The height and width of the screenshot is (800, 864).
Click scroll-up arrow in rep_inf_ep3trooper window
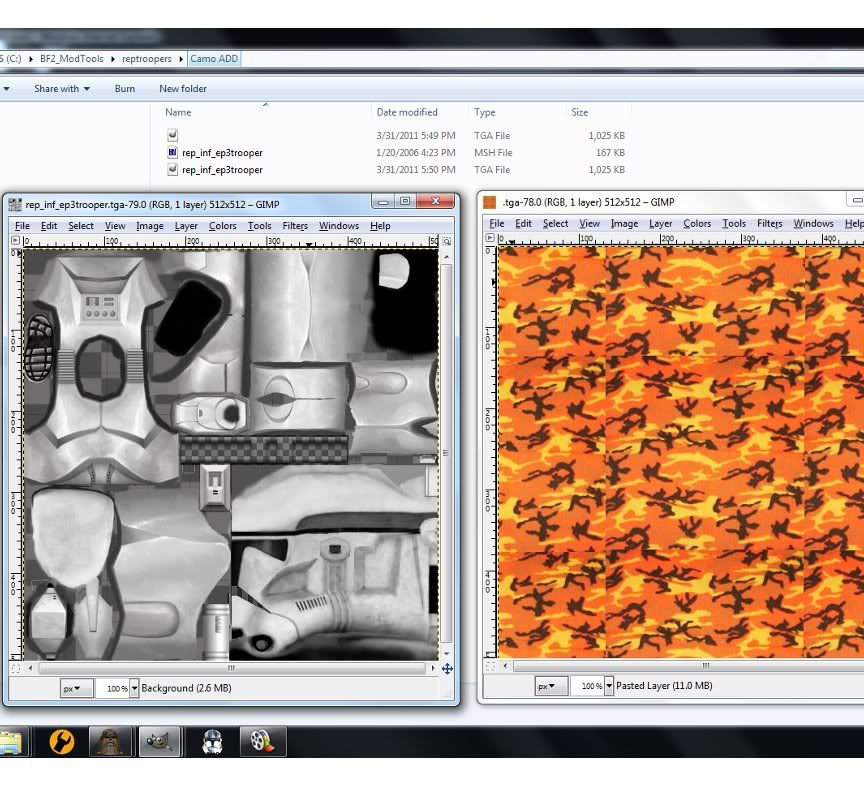click(x=447, y=257)
